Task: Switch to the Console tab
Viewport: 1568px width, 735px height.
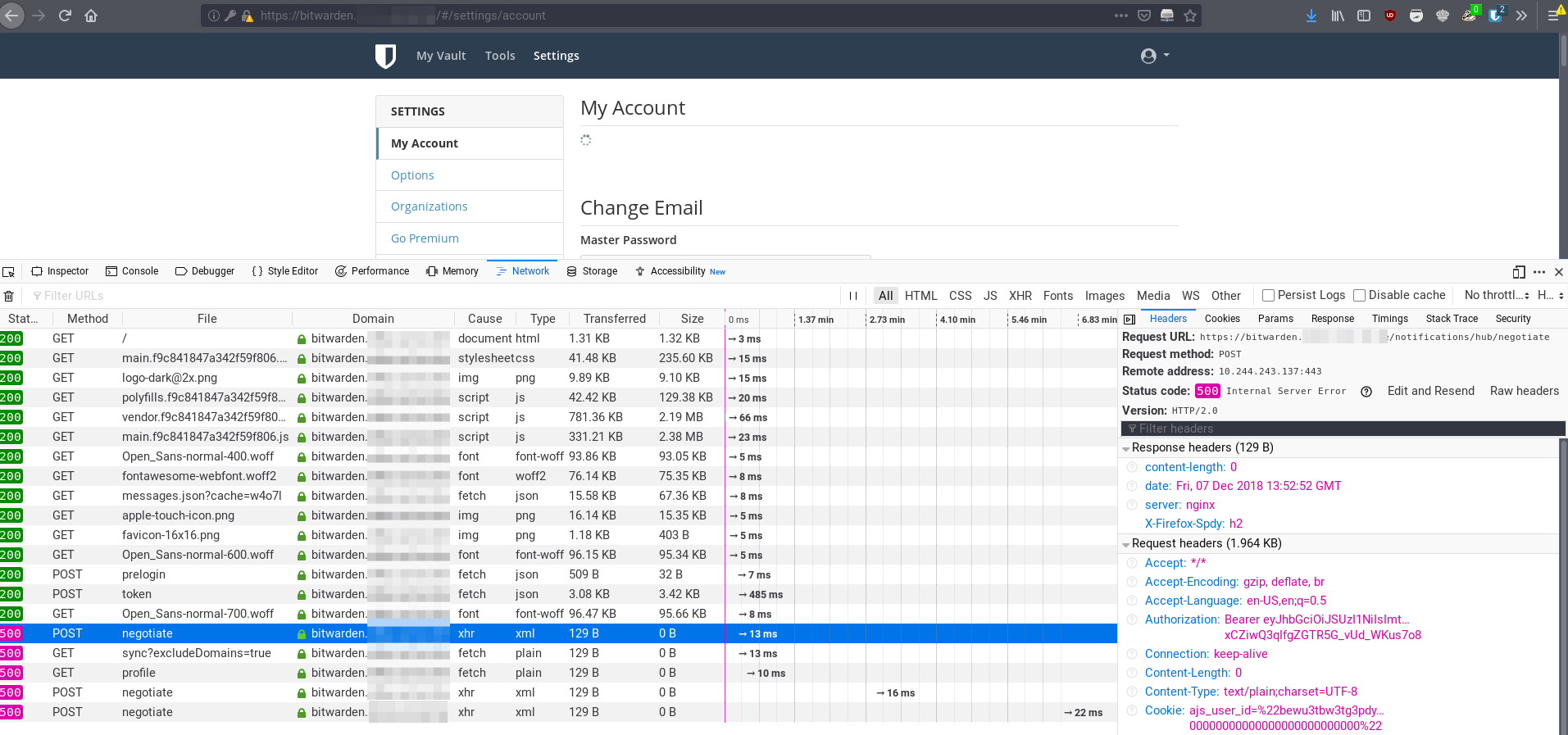Action: (x=132, y=271)
